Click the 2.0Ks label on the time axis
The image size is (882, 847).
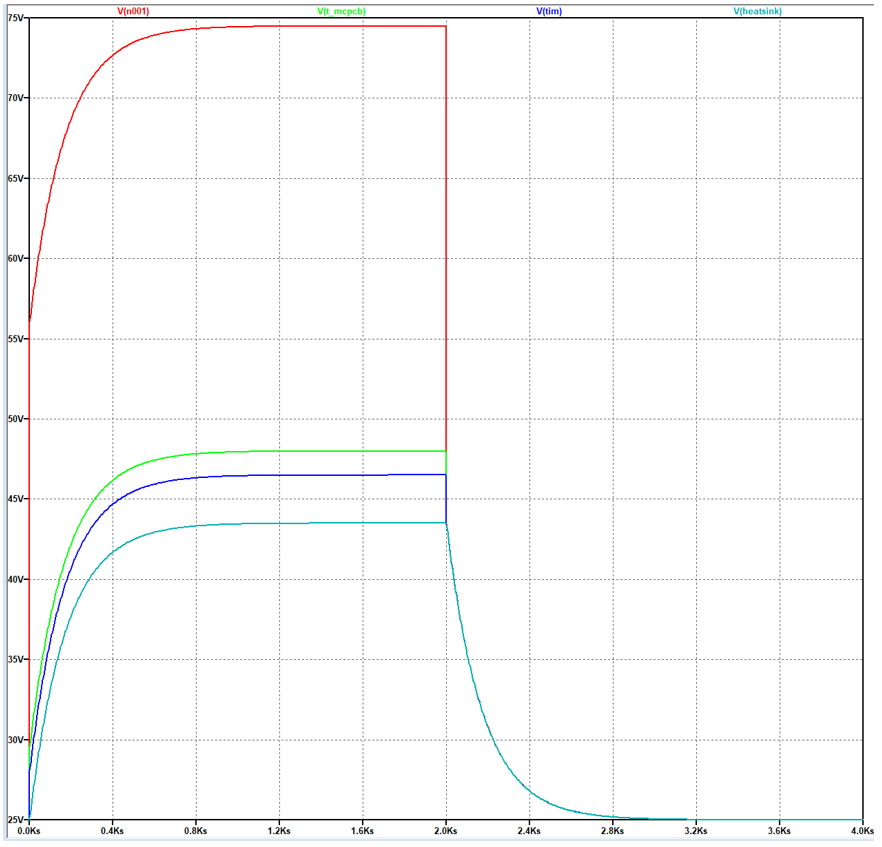coord(446,831)
